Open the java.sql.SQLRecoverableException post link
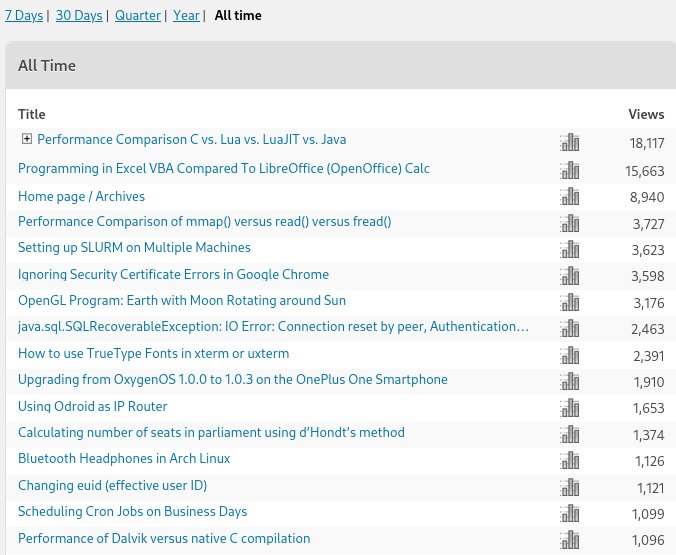This screenshot has width=676, height=555. click(273, 327)
